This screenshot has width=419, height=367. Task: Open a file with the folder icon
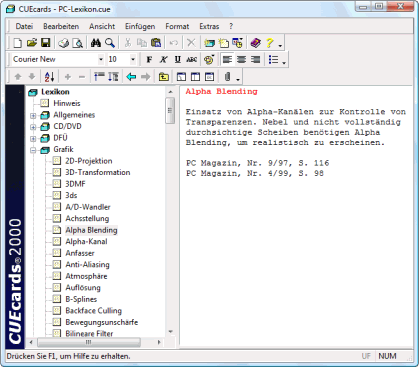pyautogui.click(x=32, y=43)
